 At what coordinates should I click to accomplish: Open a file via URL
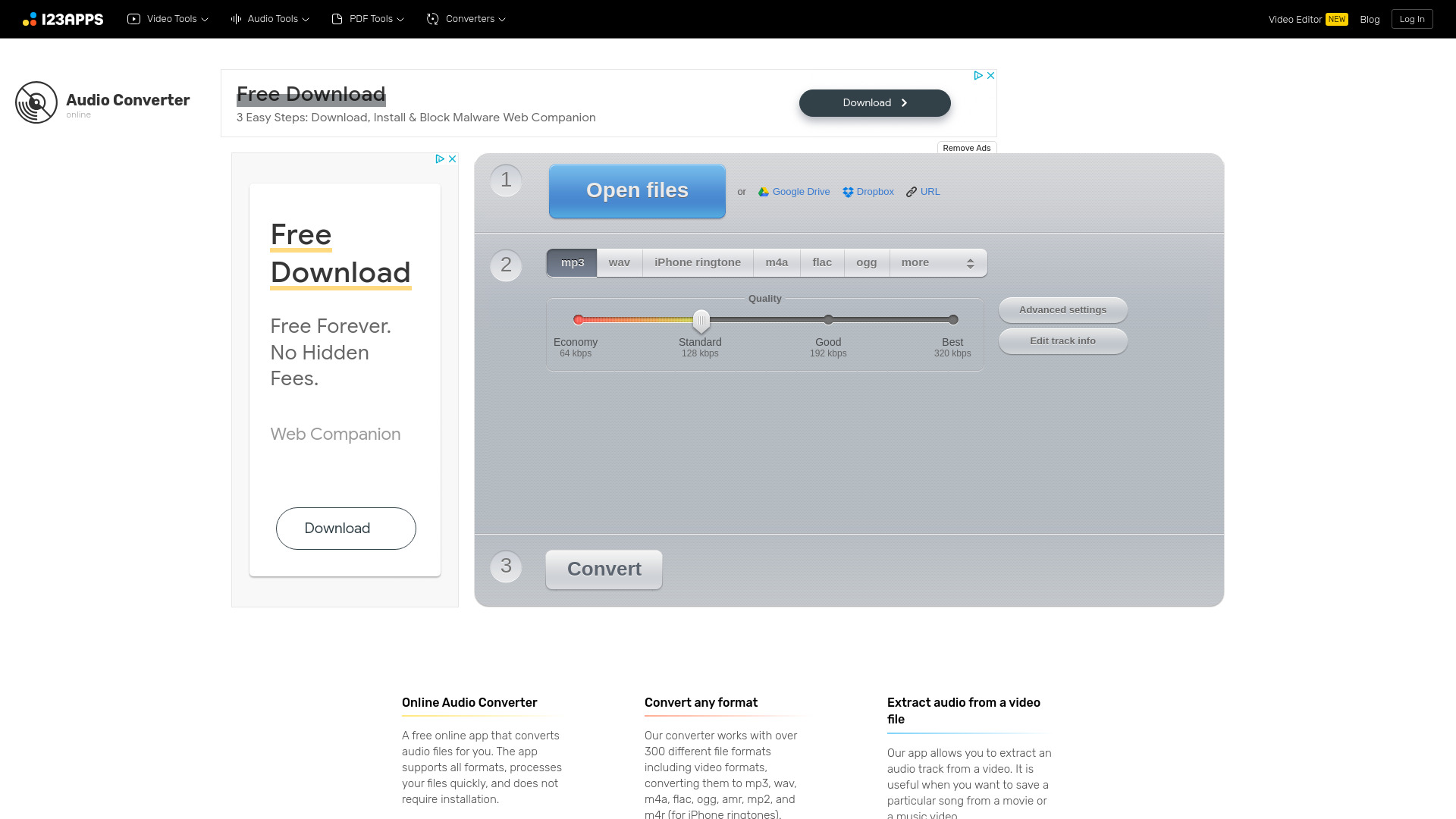click(x=923, y=192)
